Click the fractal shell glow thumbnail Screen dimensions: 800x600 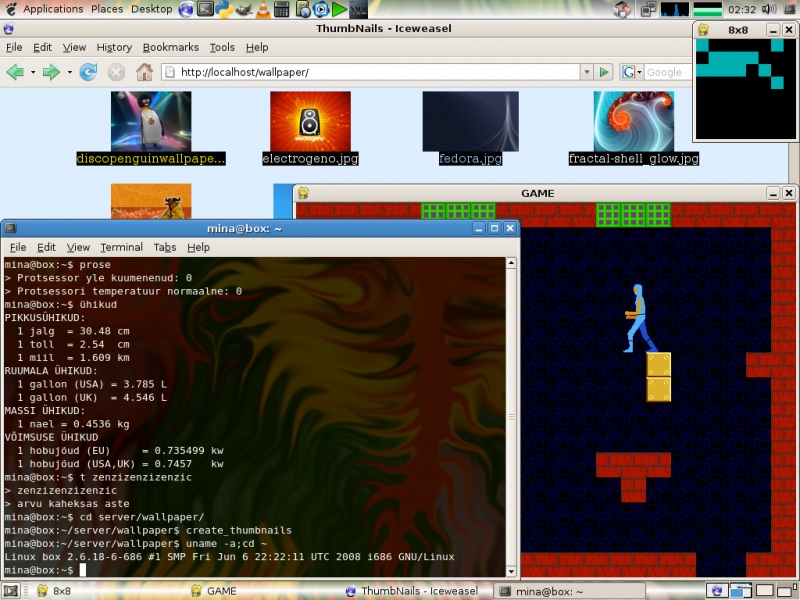point(634,121)
